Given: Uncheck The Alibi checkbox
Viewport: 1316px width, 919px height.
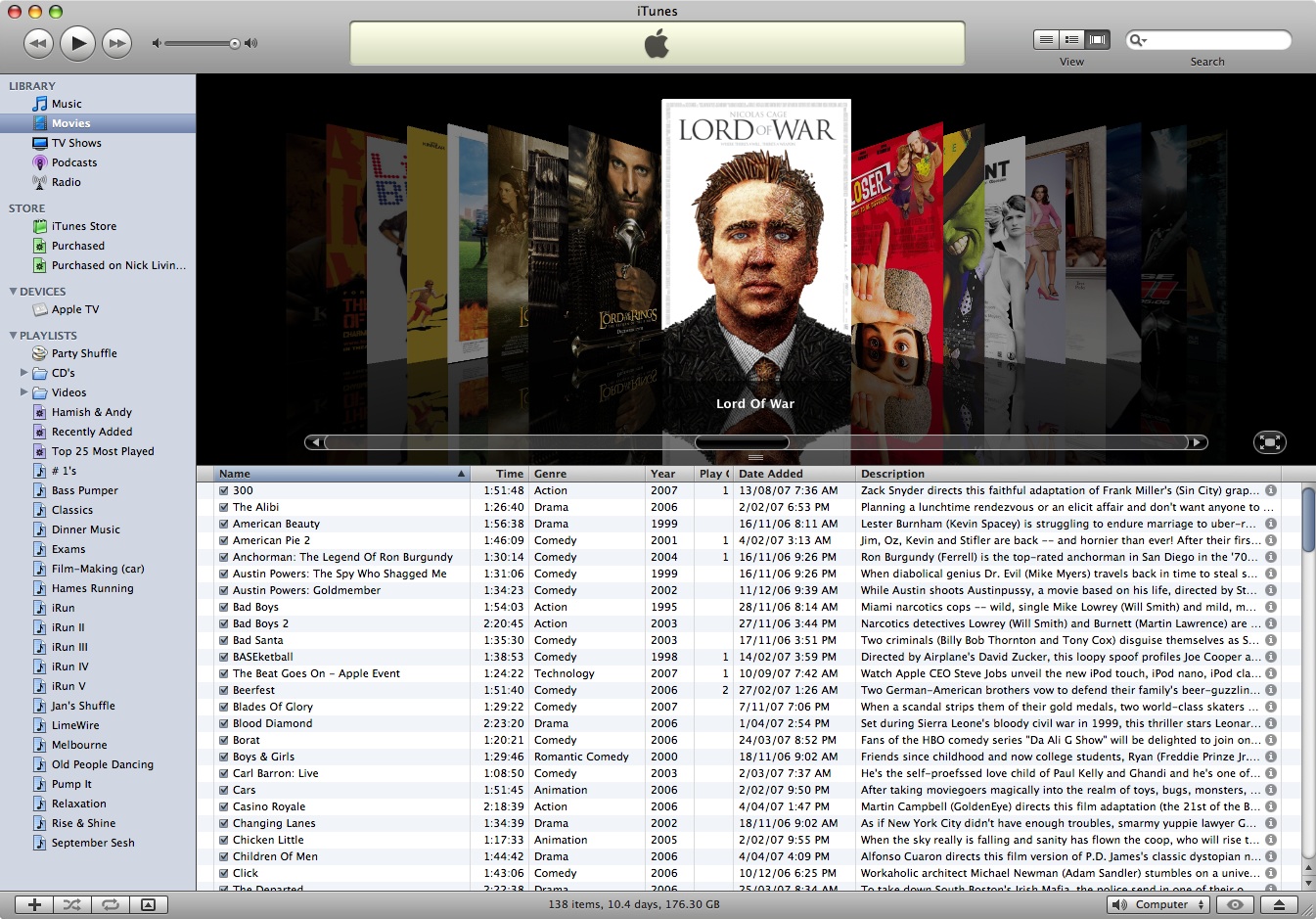Looking at the screenshot, I should click(224, 507).
